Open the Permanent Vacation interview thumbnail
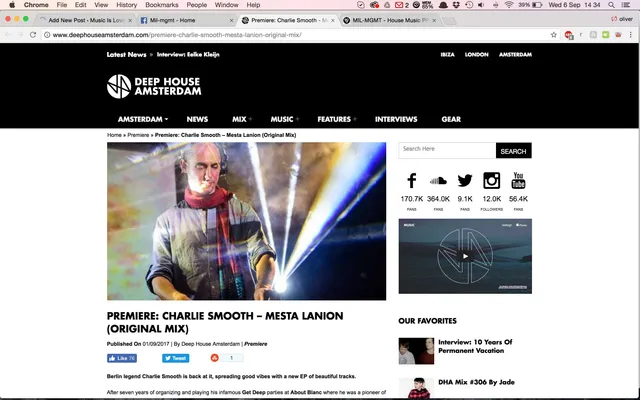 click(416, 351)
